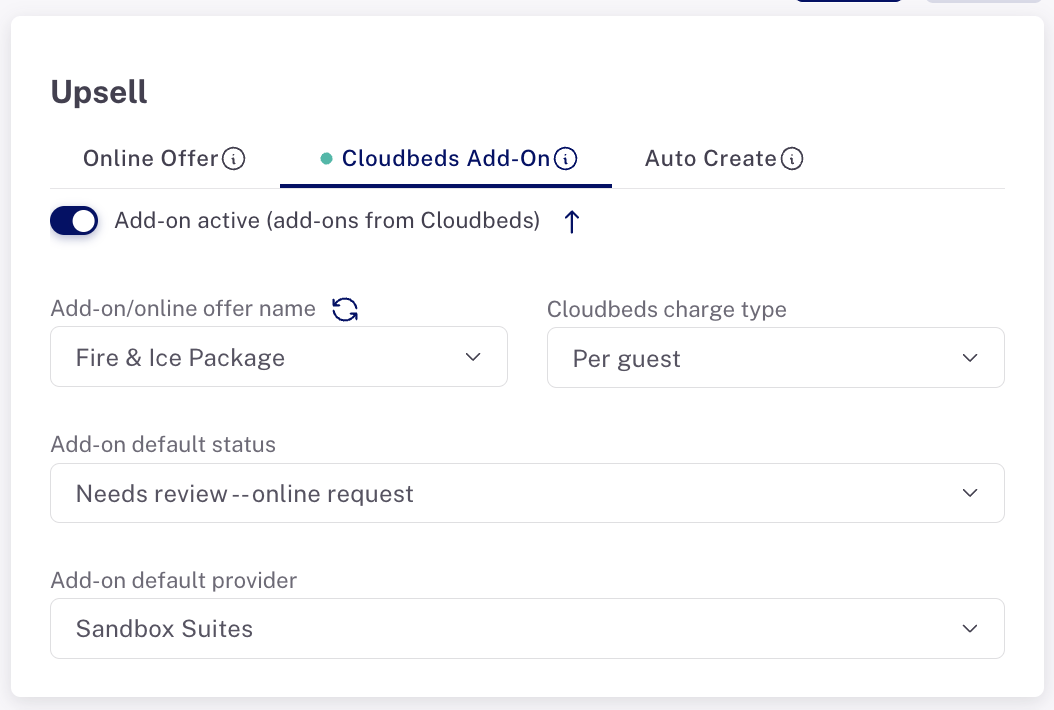Open the Add-on default provider dropdown
The image size is (1054, 710).
528,629
